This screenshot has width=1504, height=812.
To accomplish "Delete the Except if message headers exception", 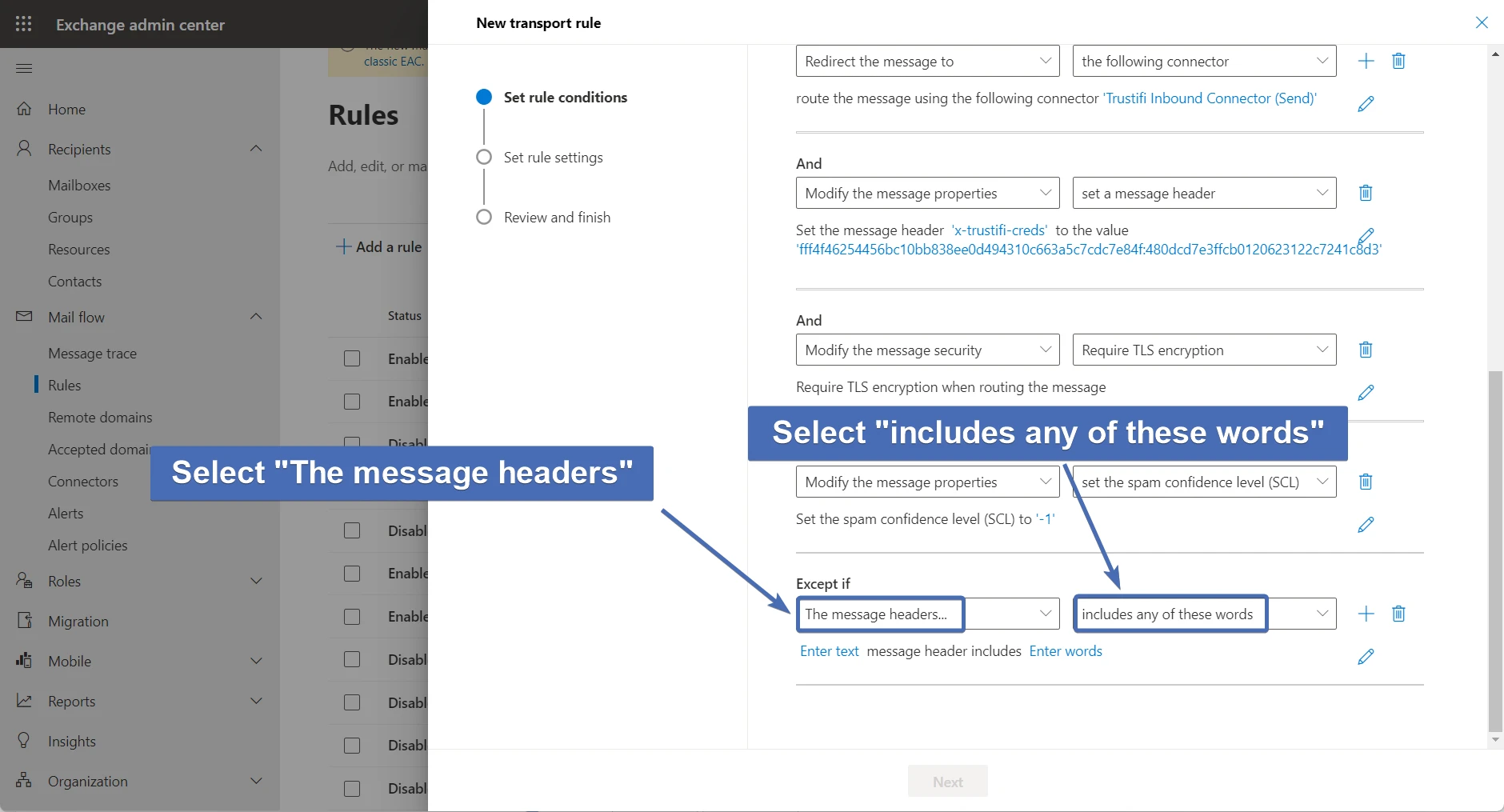I will 1398,614.
